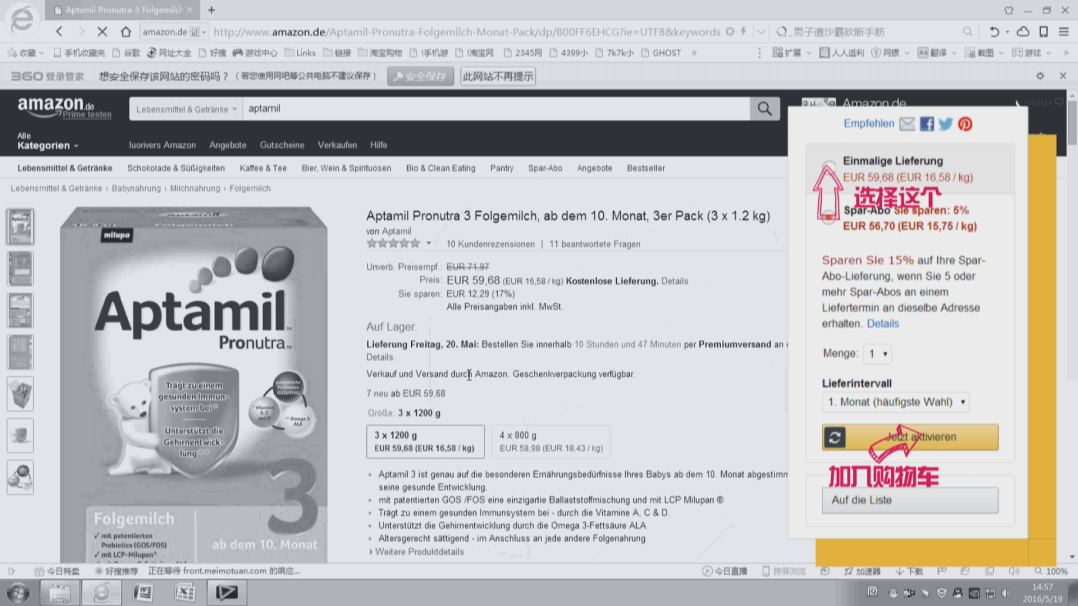This screenshot has width=1078, height=606.
Task: Choose the 4 x 800 g size option
Action: click(551, 442)
